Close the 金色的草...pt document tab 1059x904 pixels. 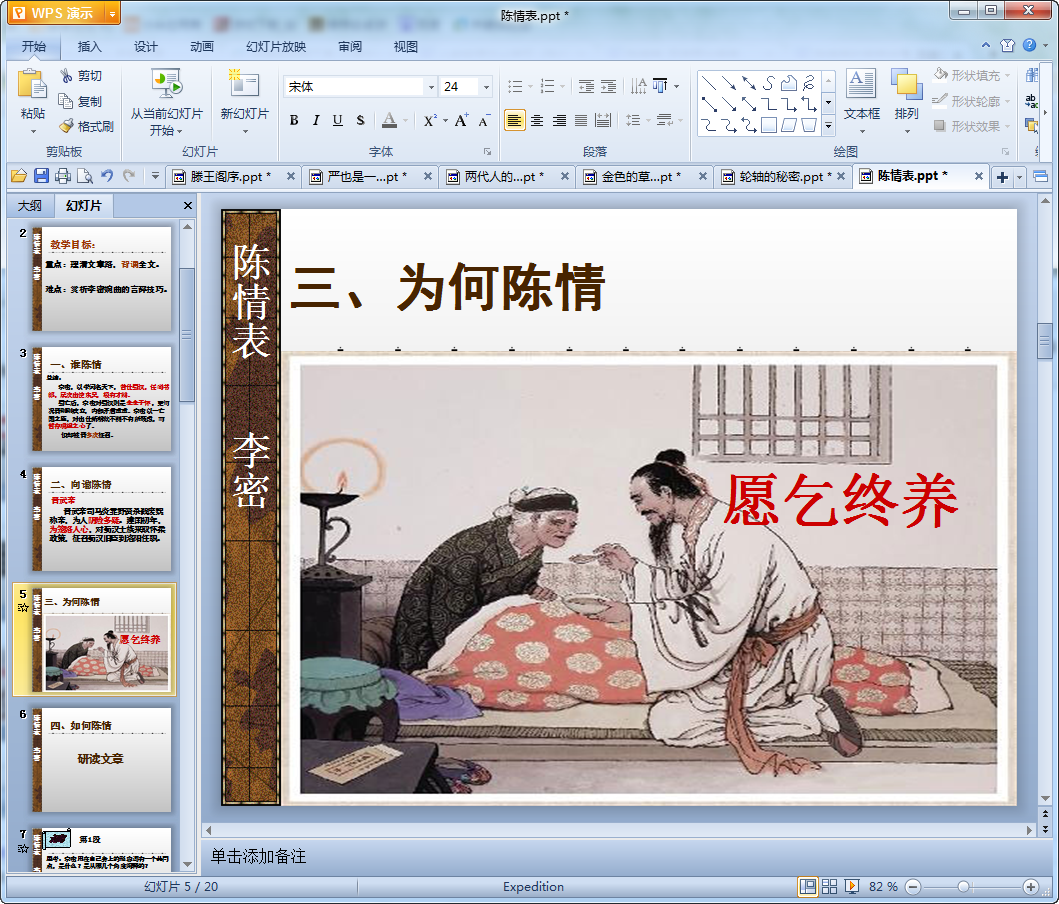[702, 176]
